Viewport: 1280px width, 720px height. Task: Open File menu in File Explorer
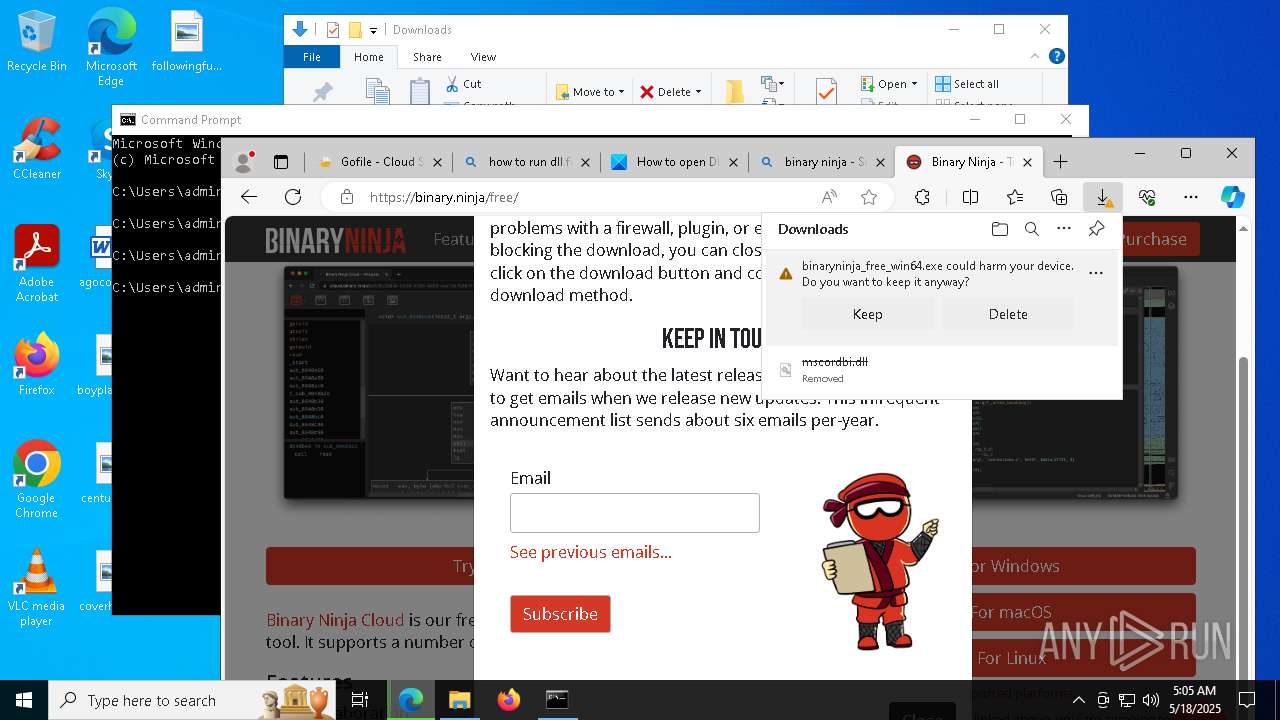pos(312,57)
